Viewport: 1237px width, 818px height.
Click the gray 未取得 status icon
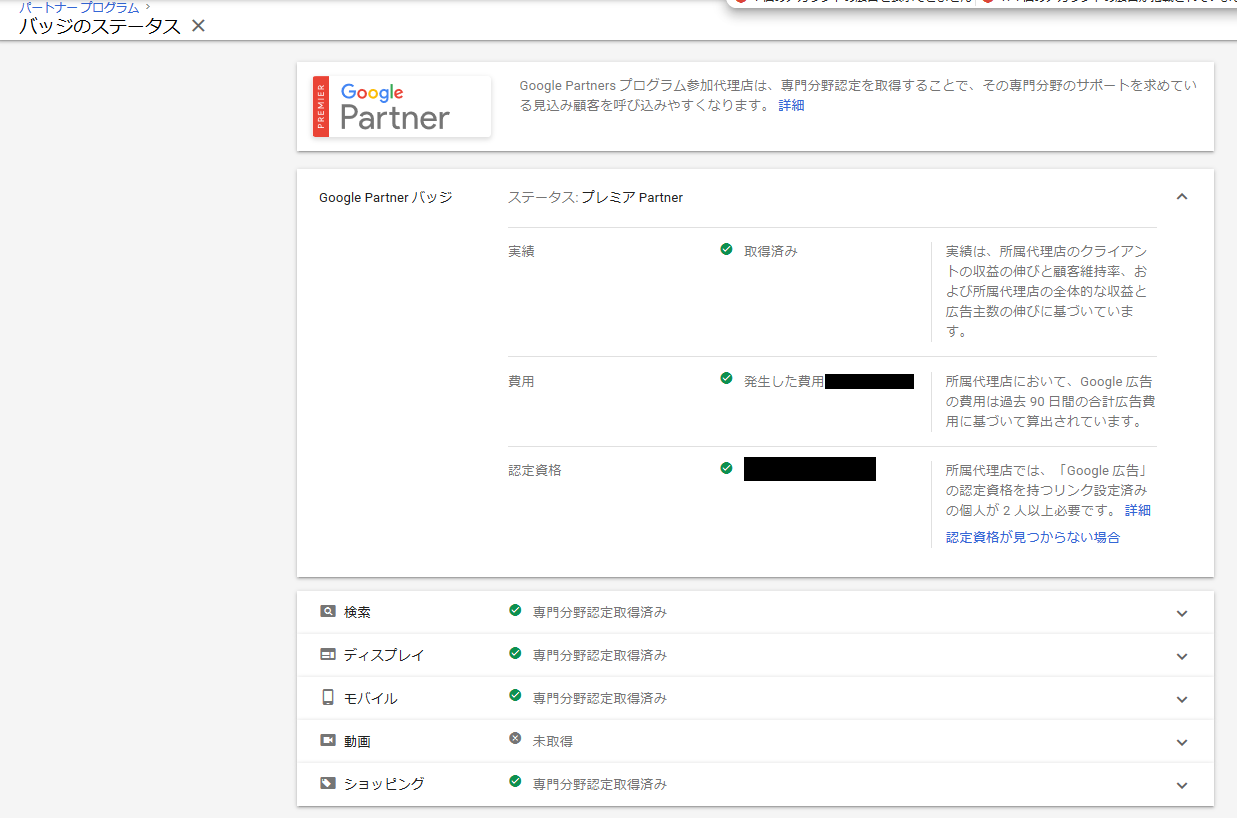[515, 738]
